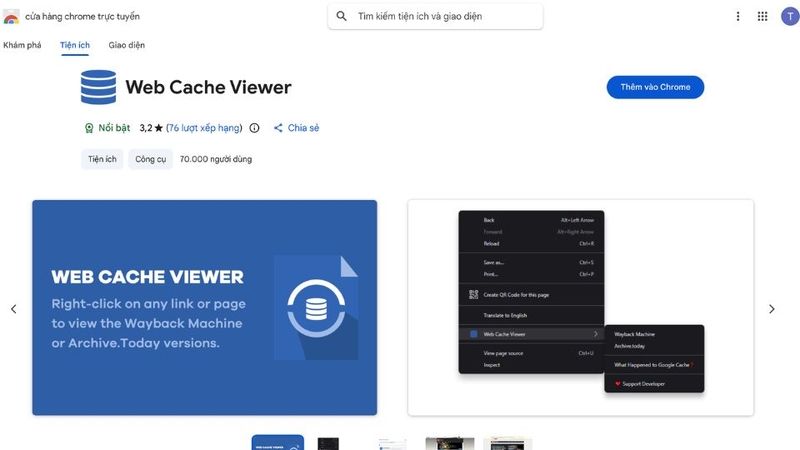Image resolution: width=800 pixels, height=450 pixels.
Task: Open the context menu screenshot image
Action: coord(581,308)
